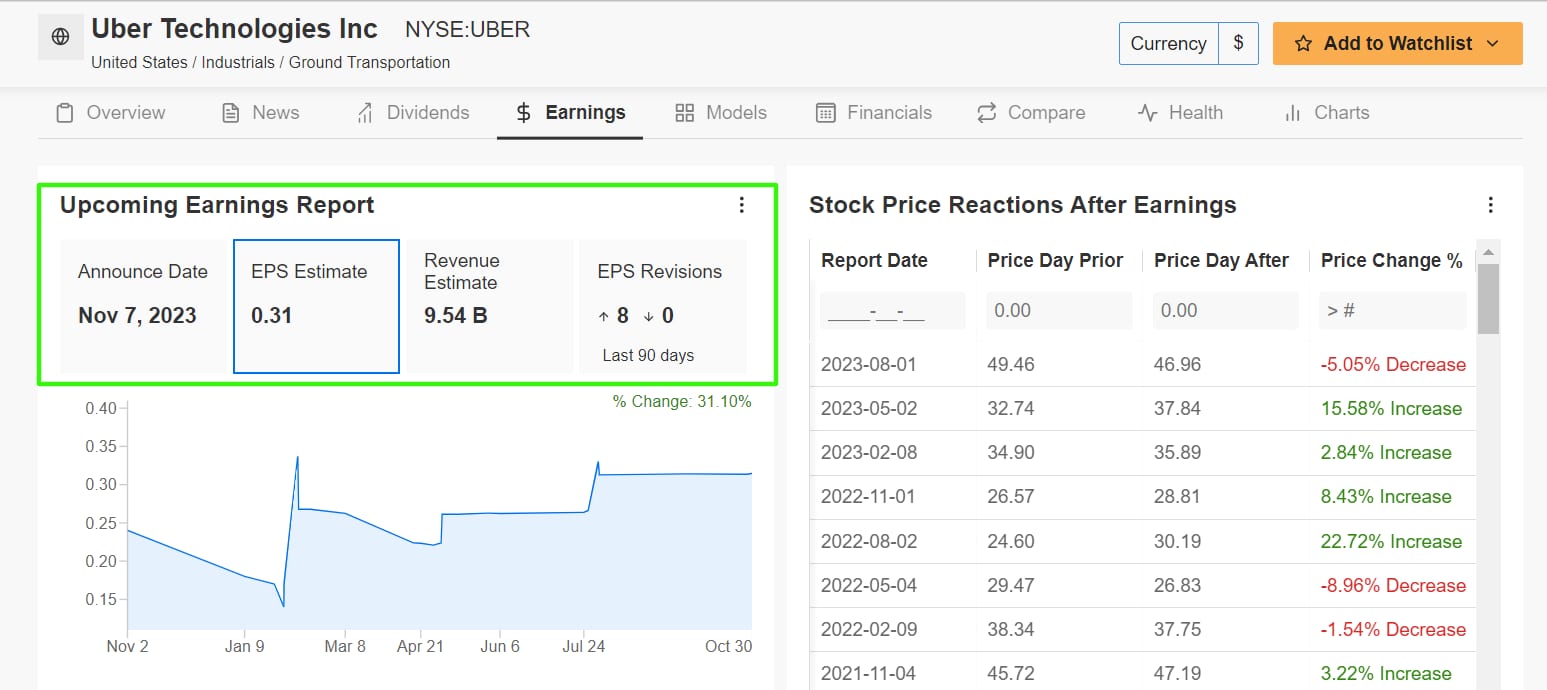Click the 2023-05-02 report date cell
This screenshot has height=690, width=1547.
pyautogui.click(x=869, y=409)
